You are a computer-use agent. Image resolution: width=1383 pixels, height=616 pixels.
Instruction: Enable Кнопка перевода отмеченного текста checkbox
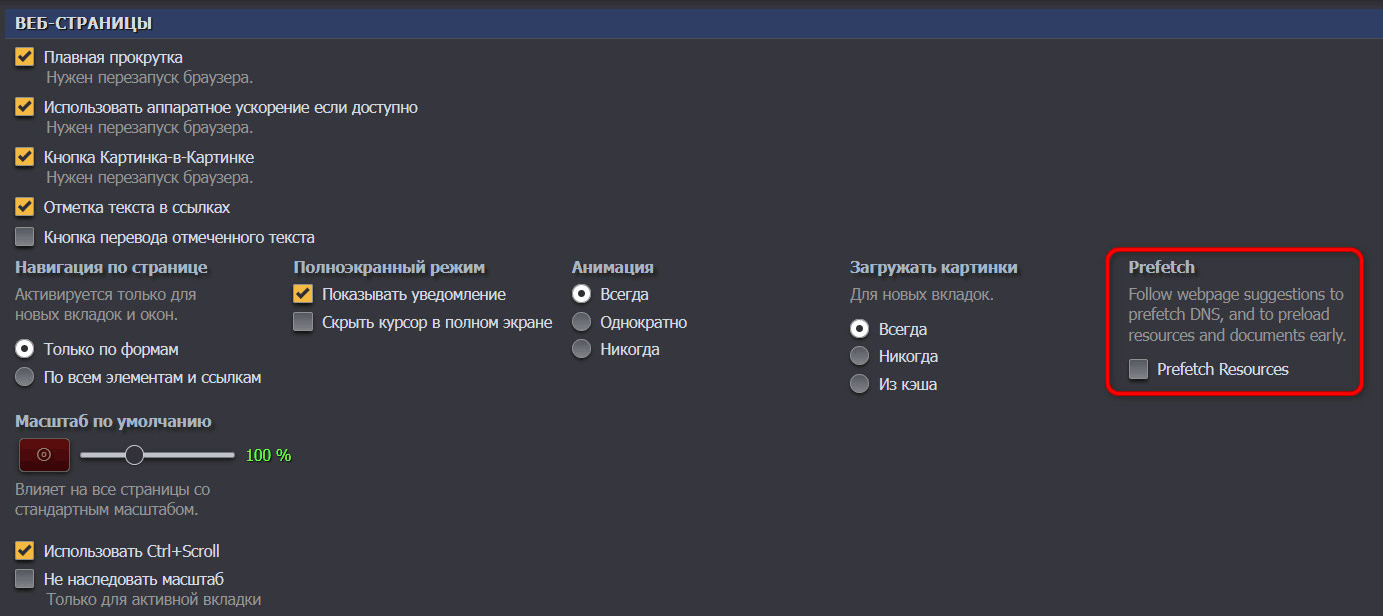pyautogui.click(x=25, y=237)
